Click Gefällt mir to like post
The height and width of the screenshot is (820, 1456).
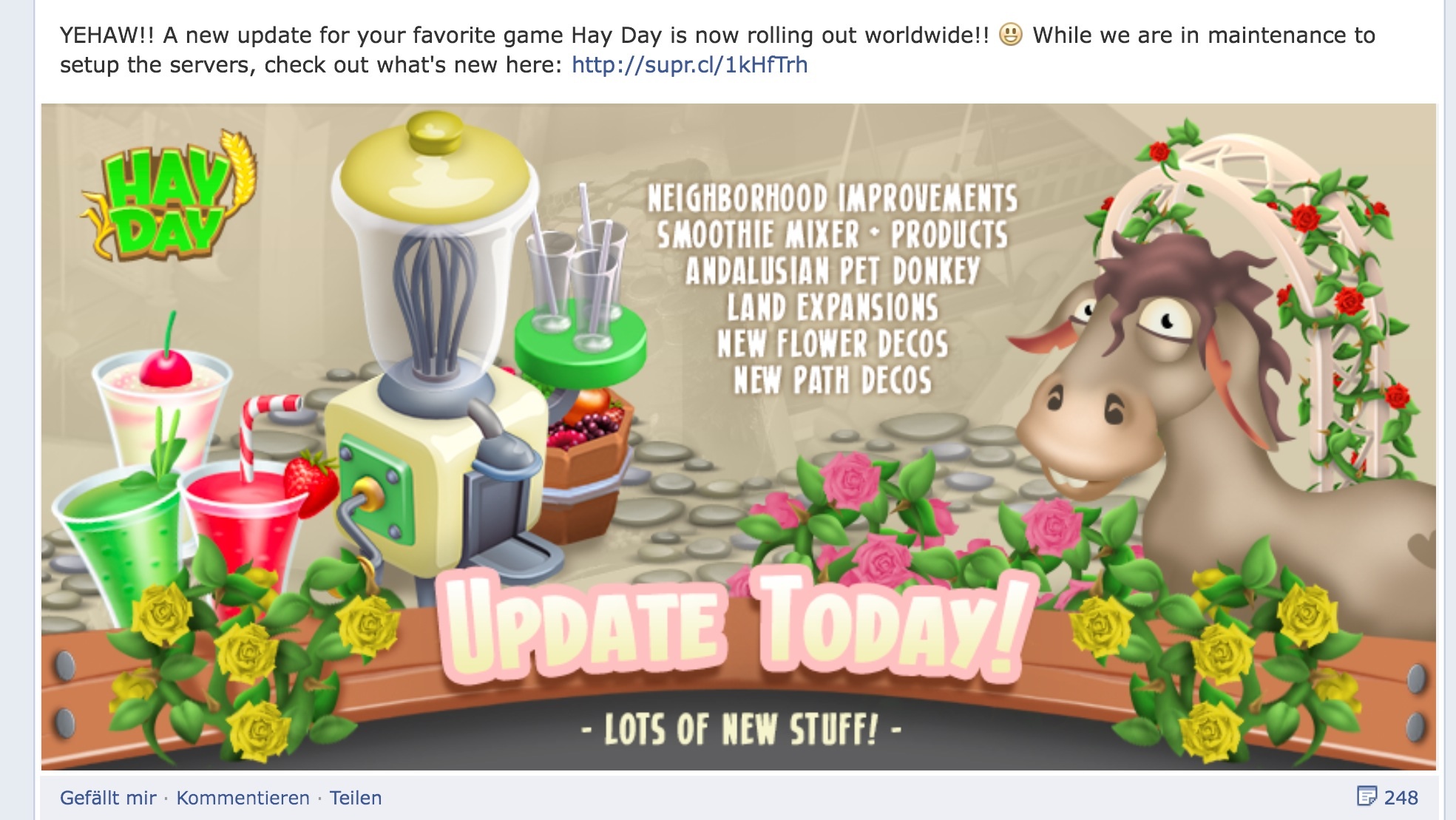pyautogui.click(x=108, y=798)
